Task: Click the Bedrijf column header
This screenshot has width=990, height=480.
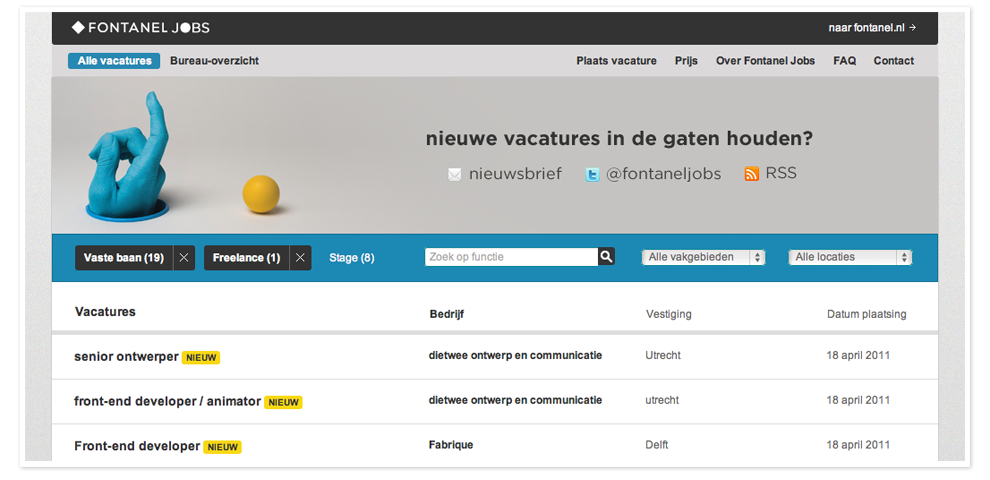Action: (446, 314)
